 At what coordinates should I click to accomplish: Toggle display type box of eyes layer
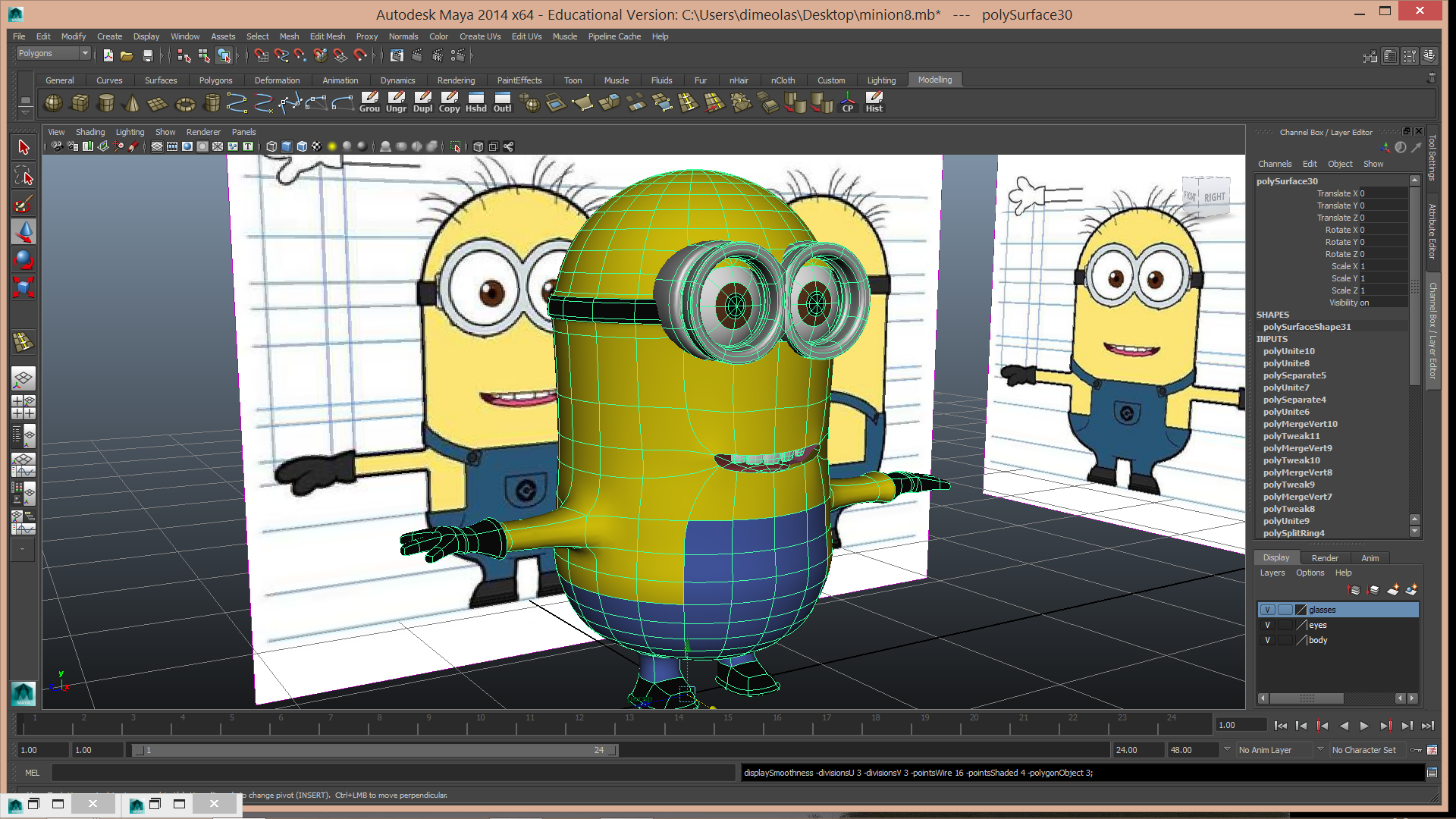1285,625
